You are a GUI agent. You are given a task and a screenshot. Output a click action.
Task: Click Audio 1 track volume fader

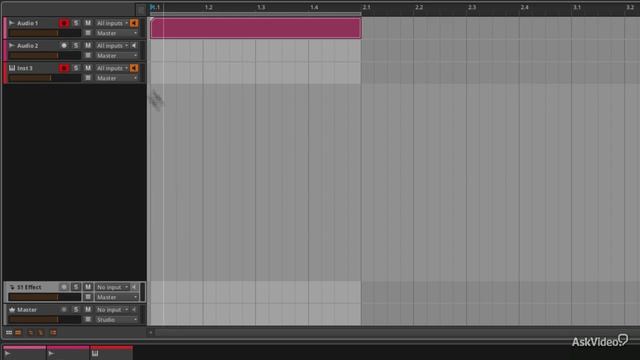tap(45, 33)
